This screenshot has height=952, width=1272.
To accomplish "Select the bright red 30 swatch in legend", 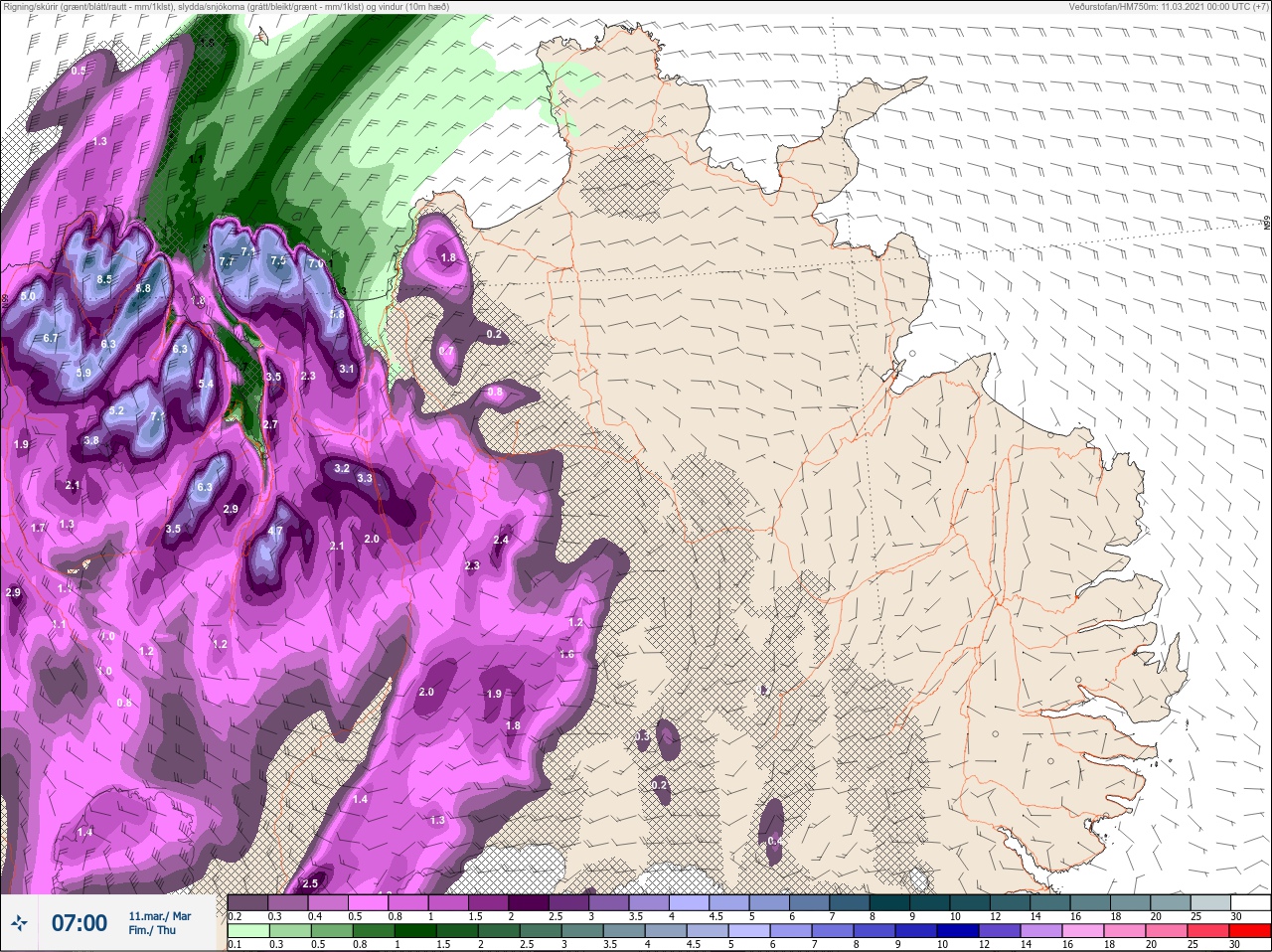I will click(1250, 931).
